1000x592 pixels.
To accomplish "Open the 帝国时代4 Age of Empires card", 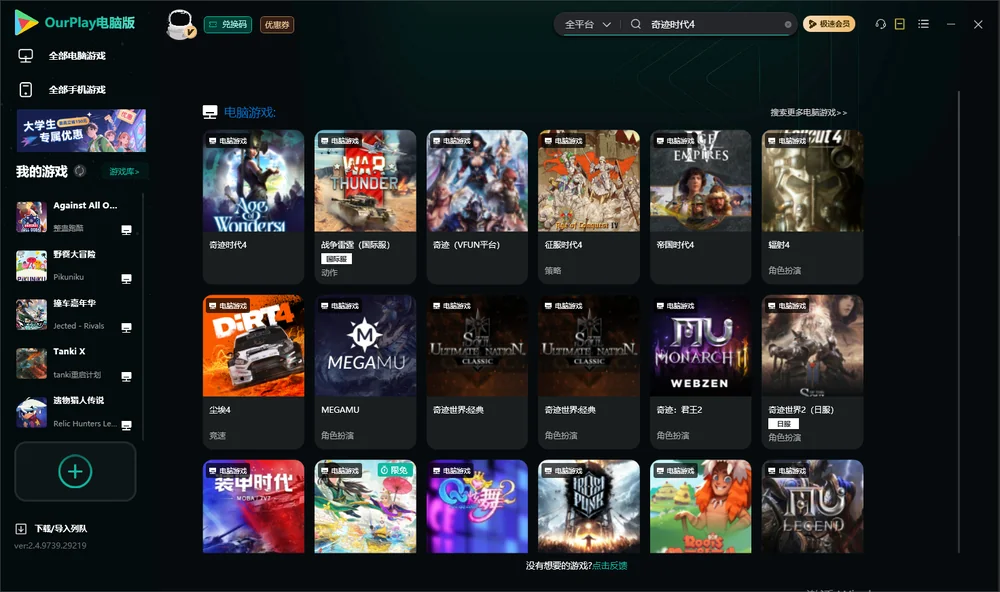I will 701,207.
